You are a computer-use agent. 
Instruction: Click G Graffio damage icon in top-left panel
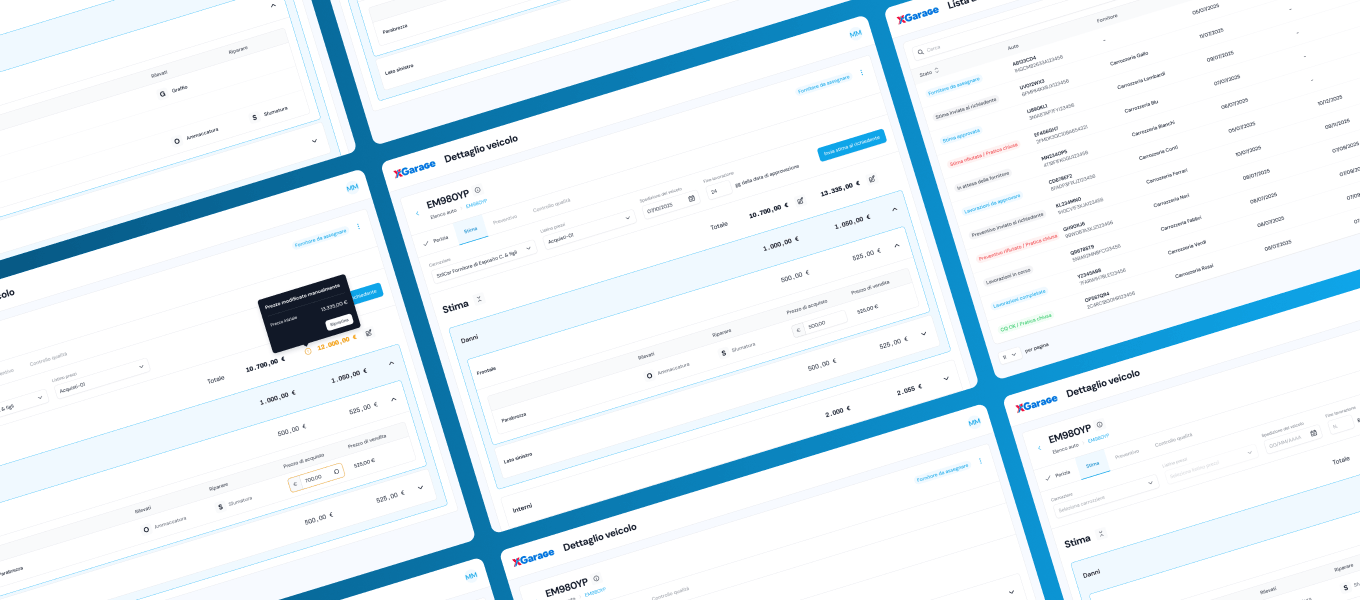coord(162,94)
